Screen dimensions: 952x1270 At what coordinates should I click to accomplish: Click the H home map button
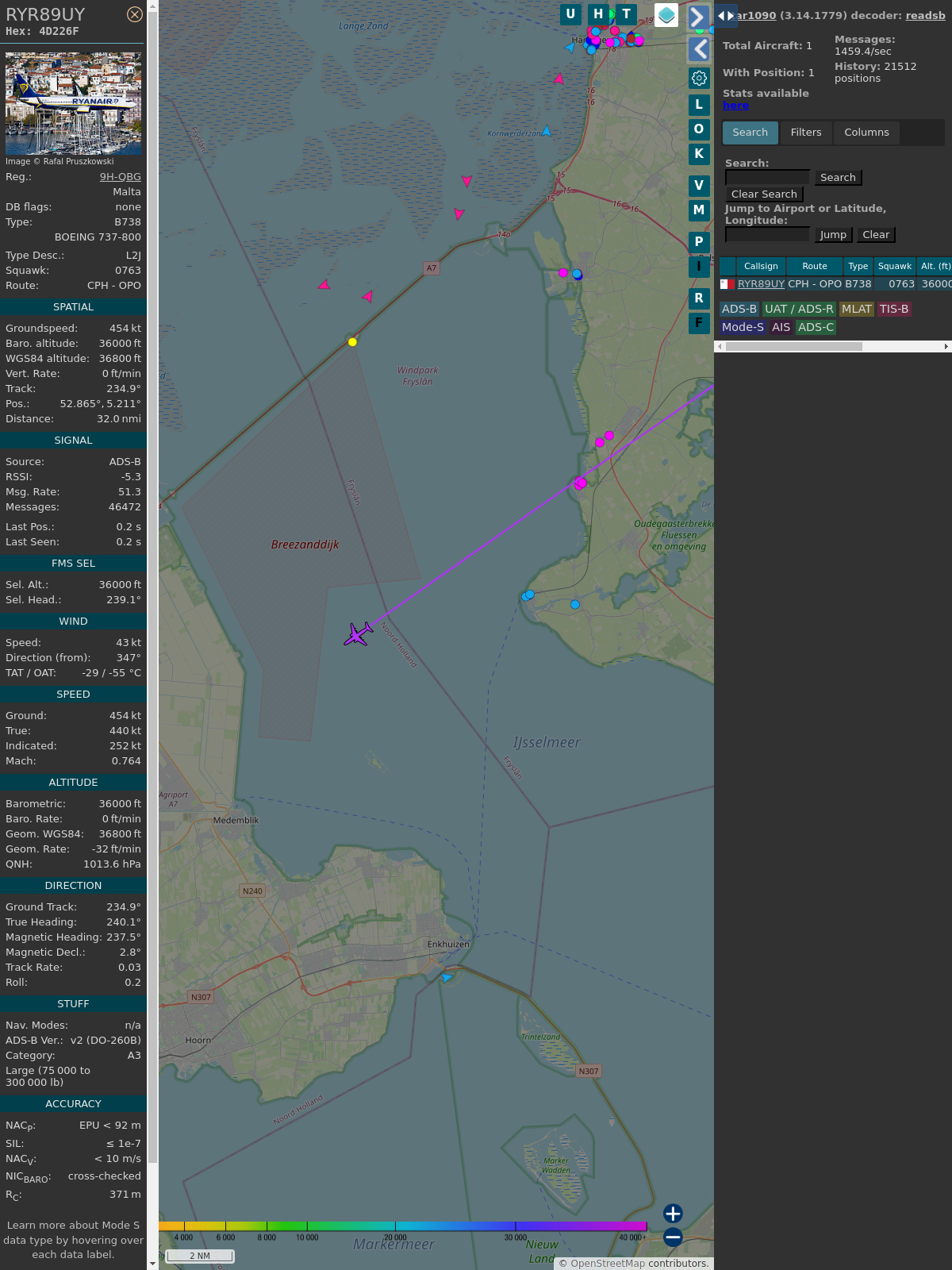(598, 14)
